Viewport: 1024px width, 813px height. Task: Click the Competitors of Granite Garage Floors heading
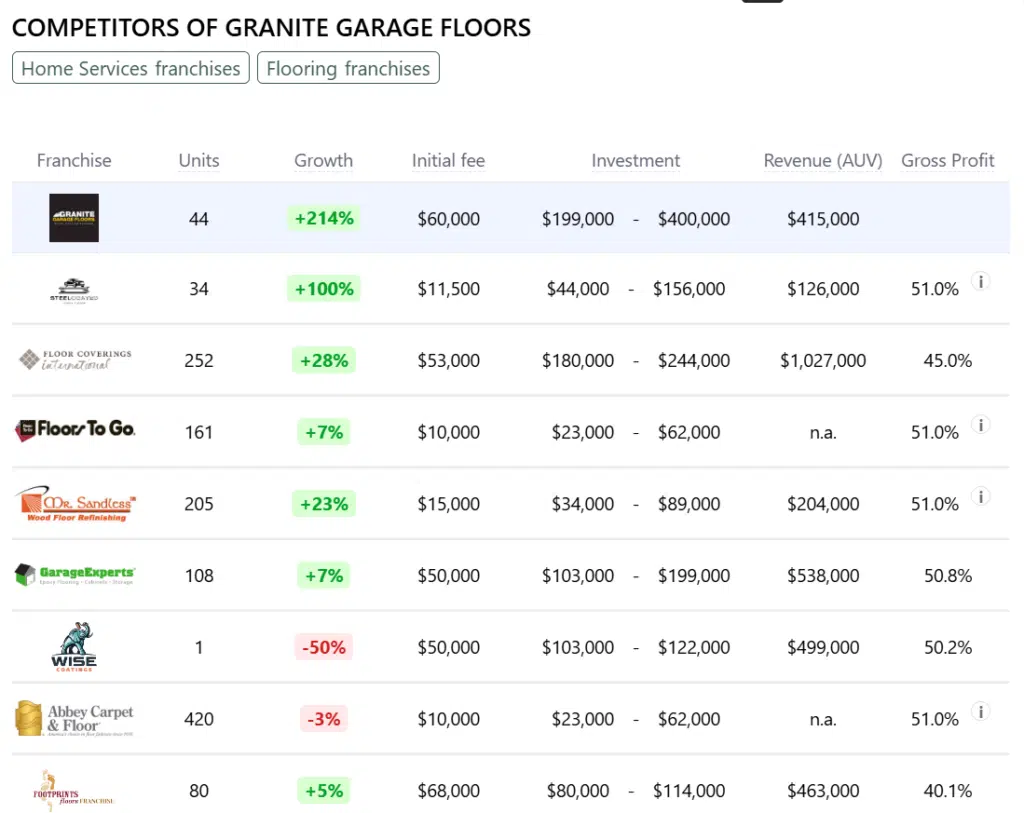point(271,27)
